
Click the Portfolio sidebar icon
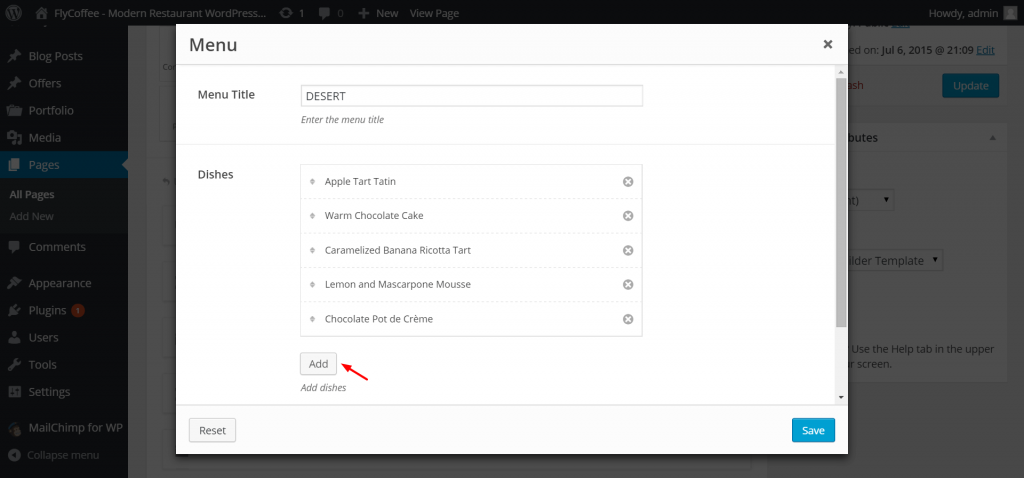click(x=14, y=110)
